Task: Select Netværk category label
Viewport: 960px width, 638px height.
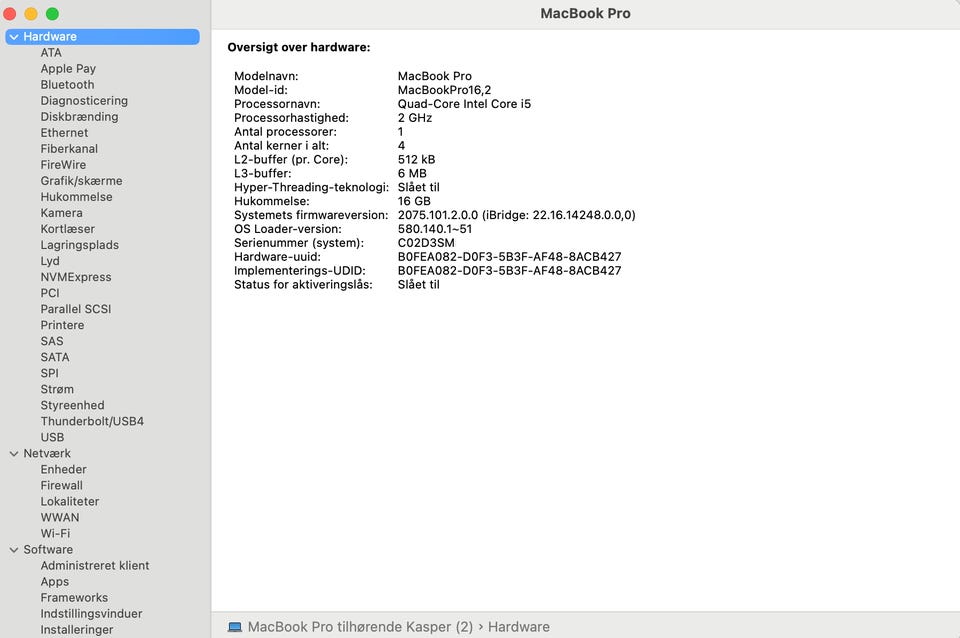Action: [47, 454]
